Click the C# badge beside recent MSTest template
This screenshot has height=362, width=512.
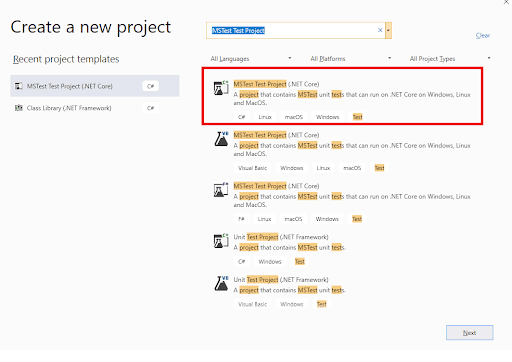150,86
